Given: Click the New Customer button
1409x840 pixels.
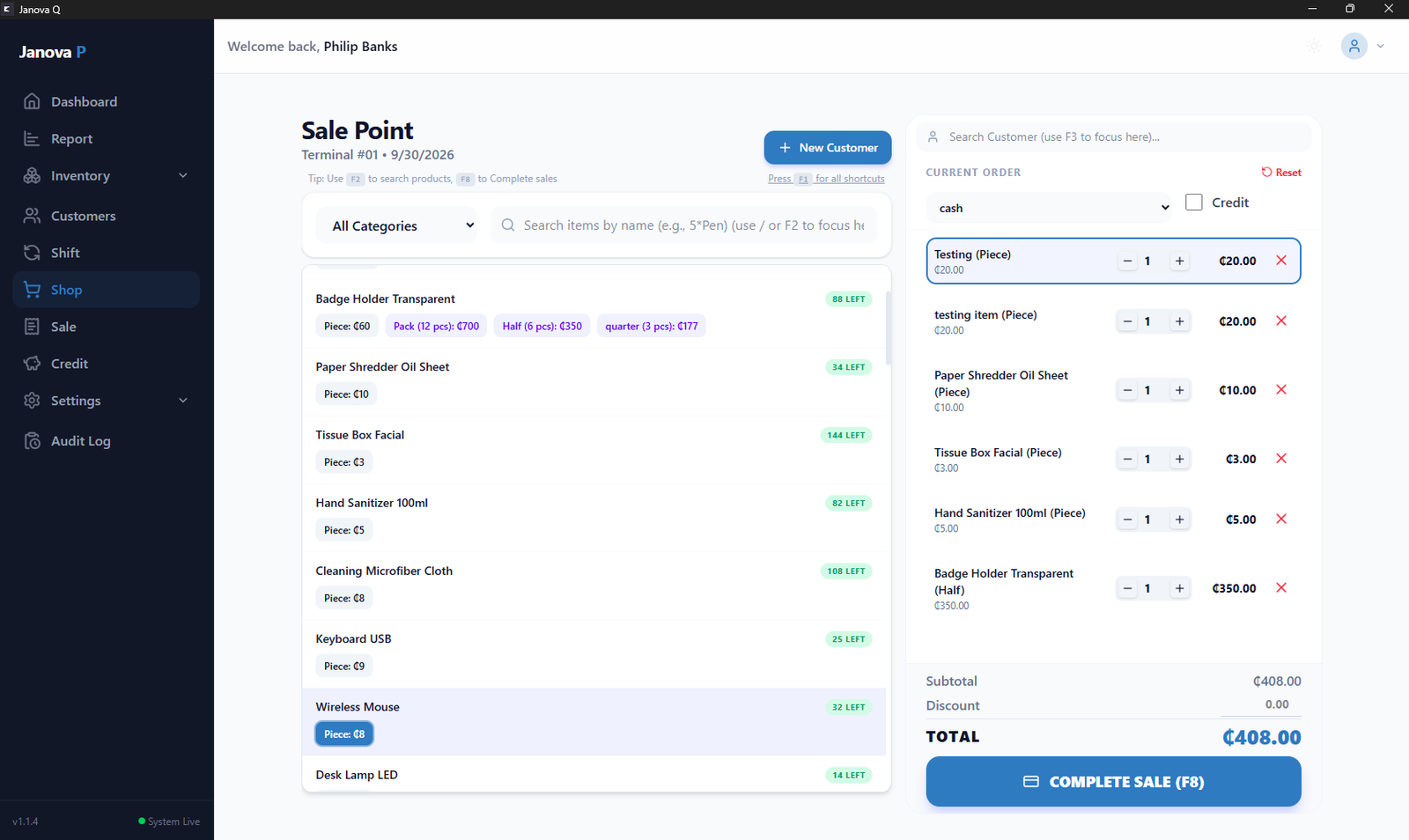Looking at the screenshot, I should (828, 148).
